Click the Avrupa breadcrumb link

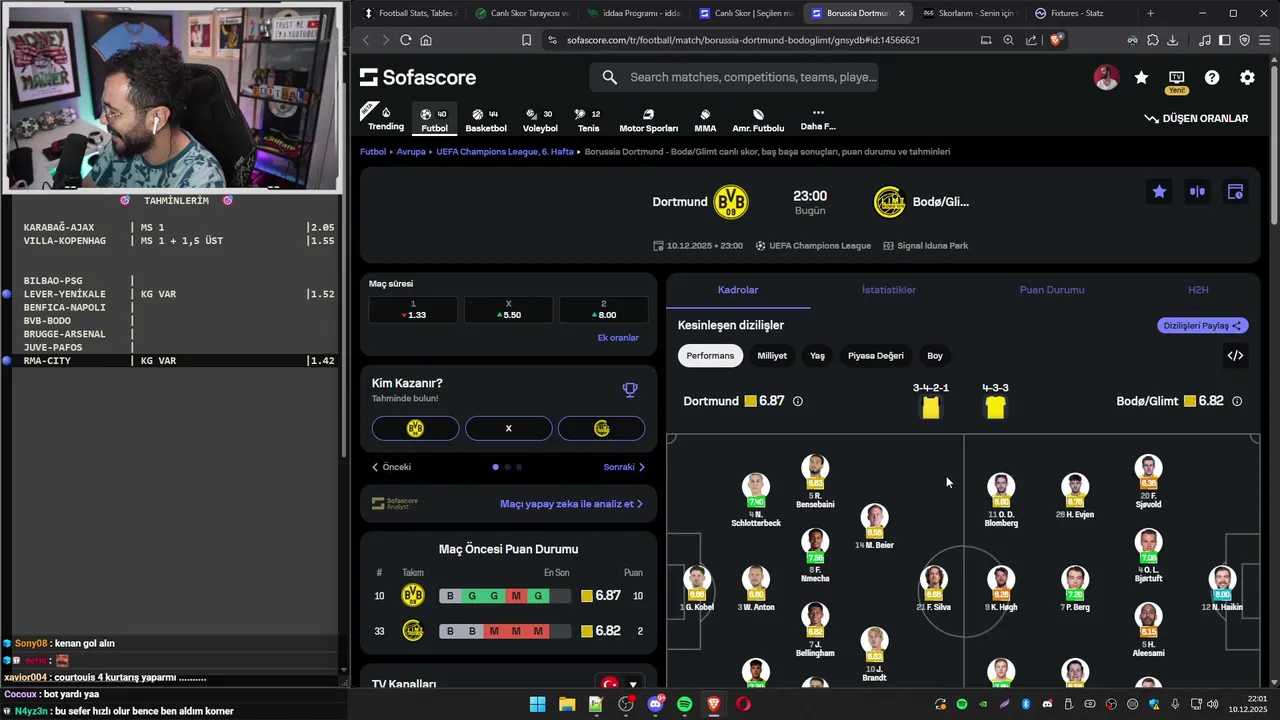[x=411, y=152]
